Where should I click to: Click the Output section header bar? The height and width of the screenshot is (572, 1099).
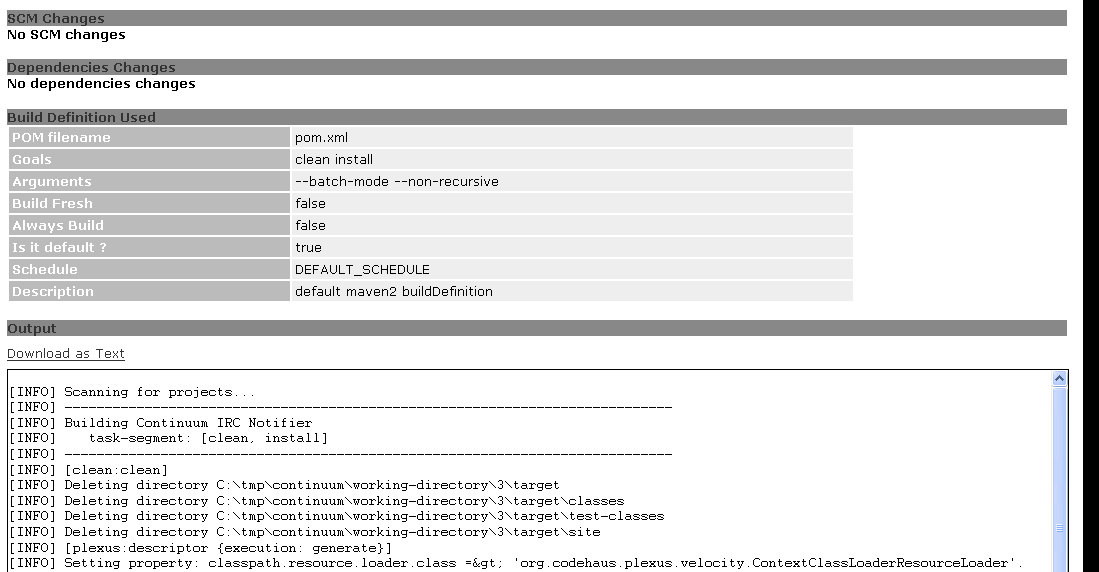tap(536, 328)
